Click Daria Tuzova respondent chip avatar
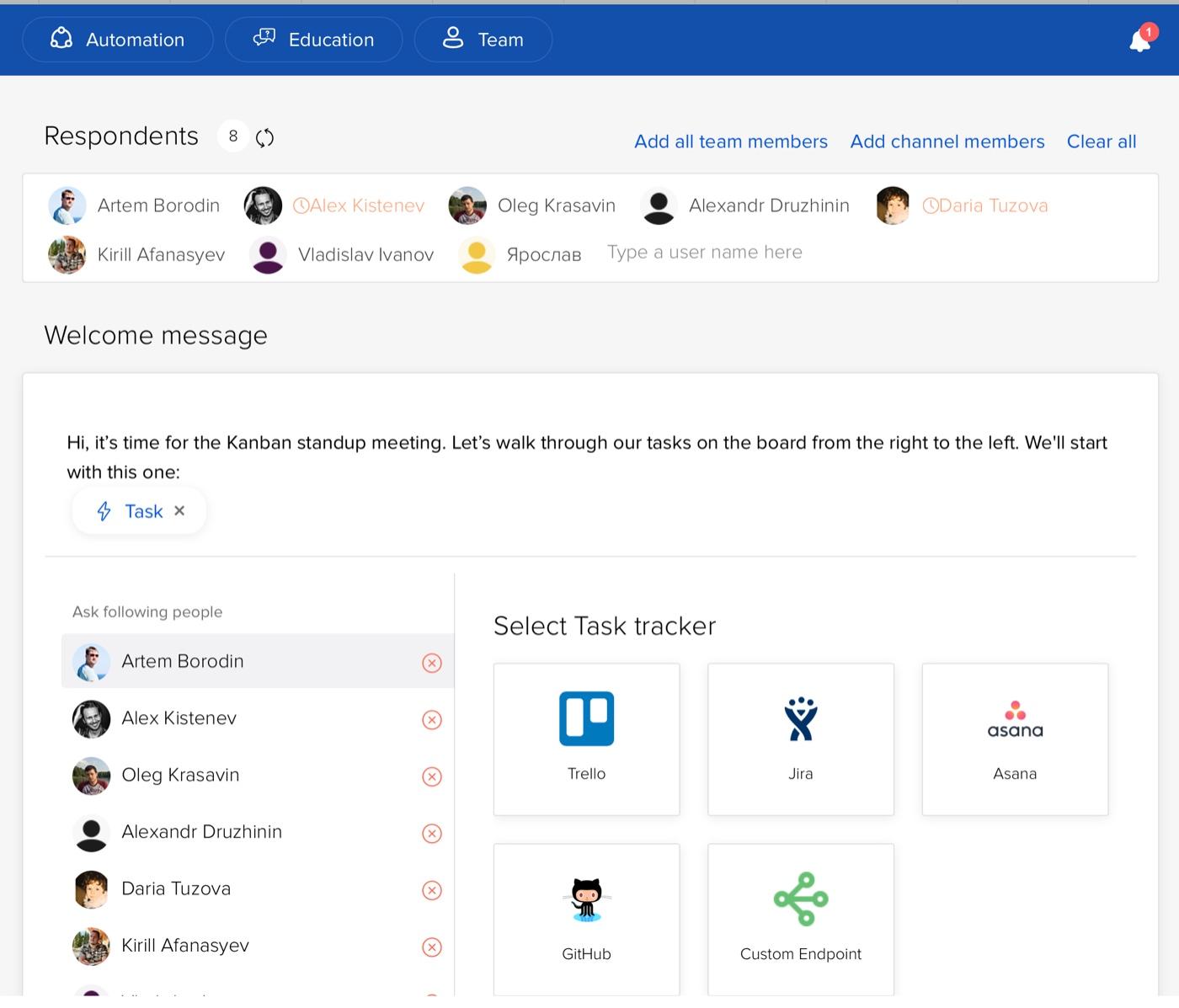 click(x=893, y=205)
